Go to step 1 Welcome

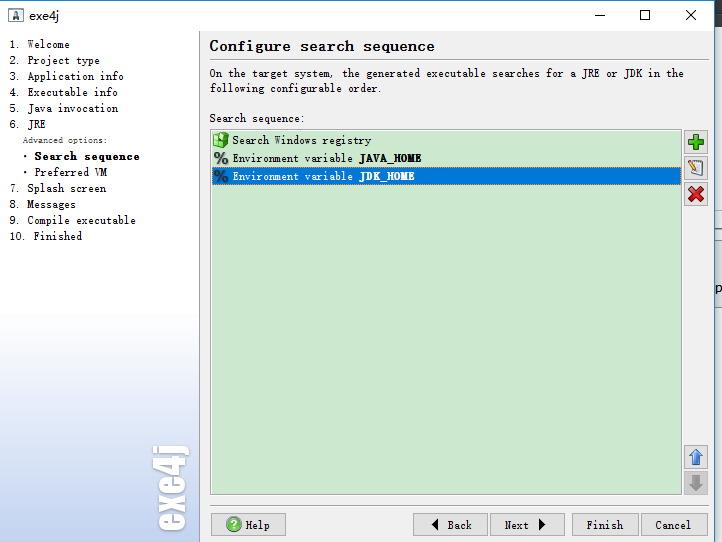point(40,44)
